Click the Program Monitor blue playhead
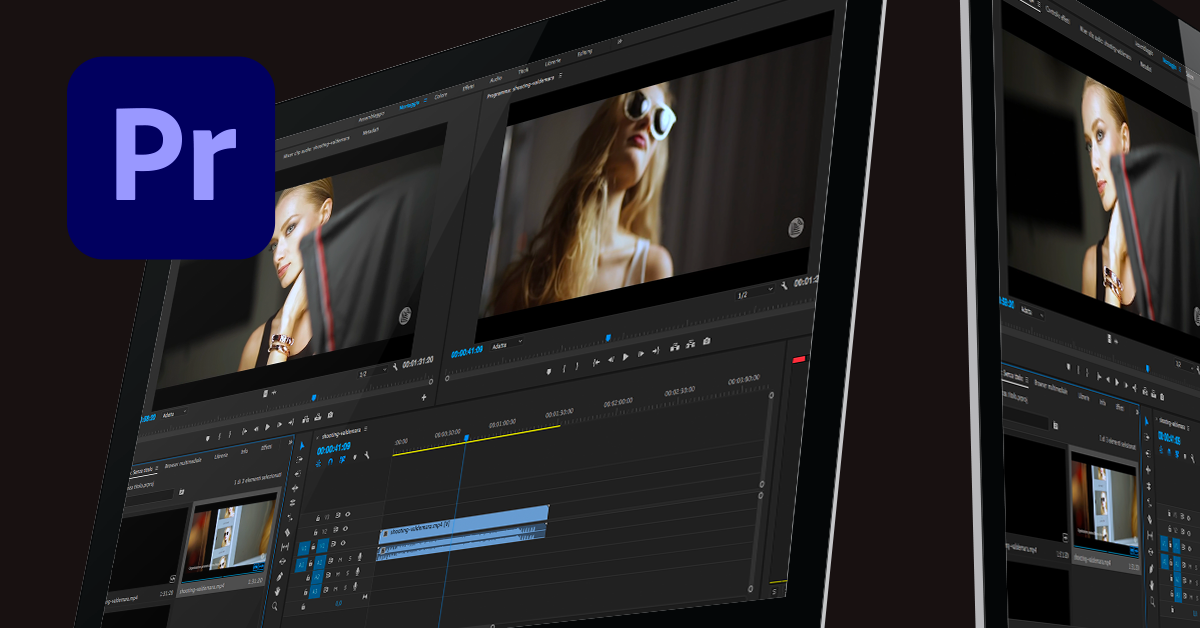Viewport: 1200px width, 628px height. coord(607,337)
